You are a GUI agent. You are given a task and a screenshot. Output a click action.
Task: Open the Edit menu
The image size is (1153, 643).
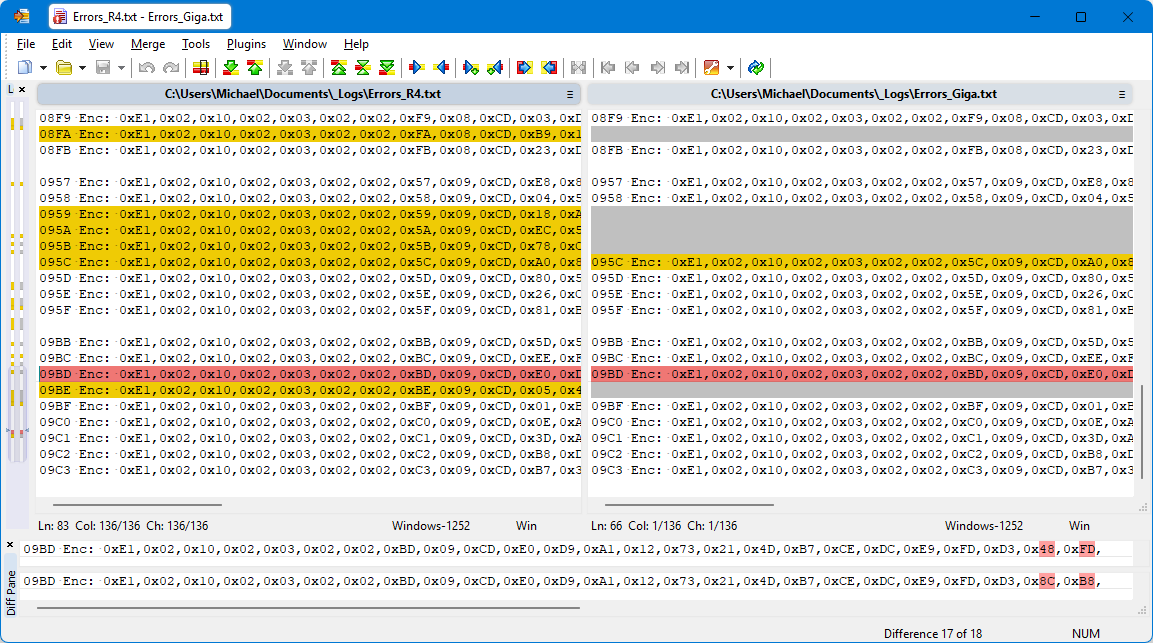pyautogui.click(x=62, y=44)
